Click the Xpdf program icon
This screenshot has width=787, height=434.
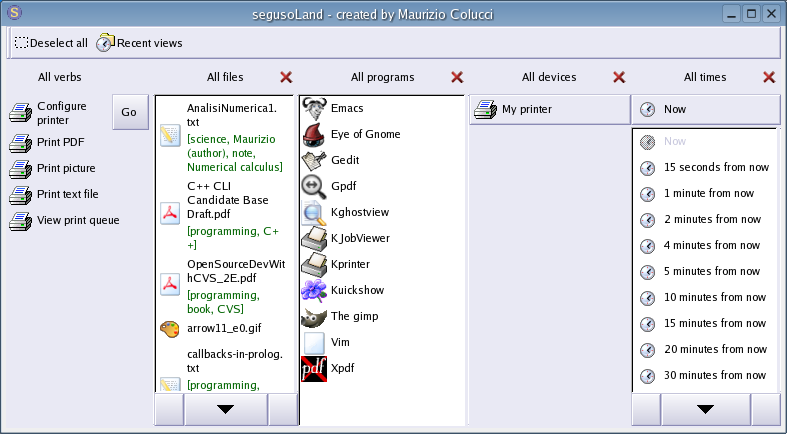(x=314, y=368)
